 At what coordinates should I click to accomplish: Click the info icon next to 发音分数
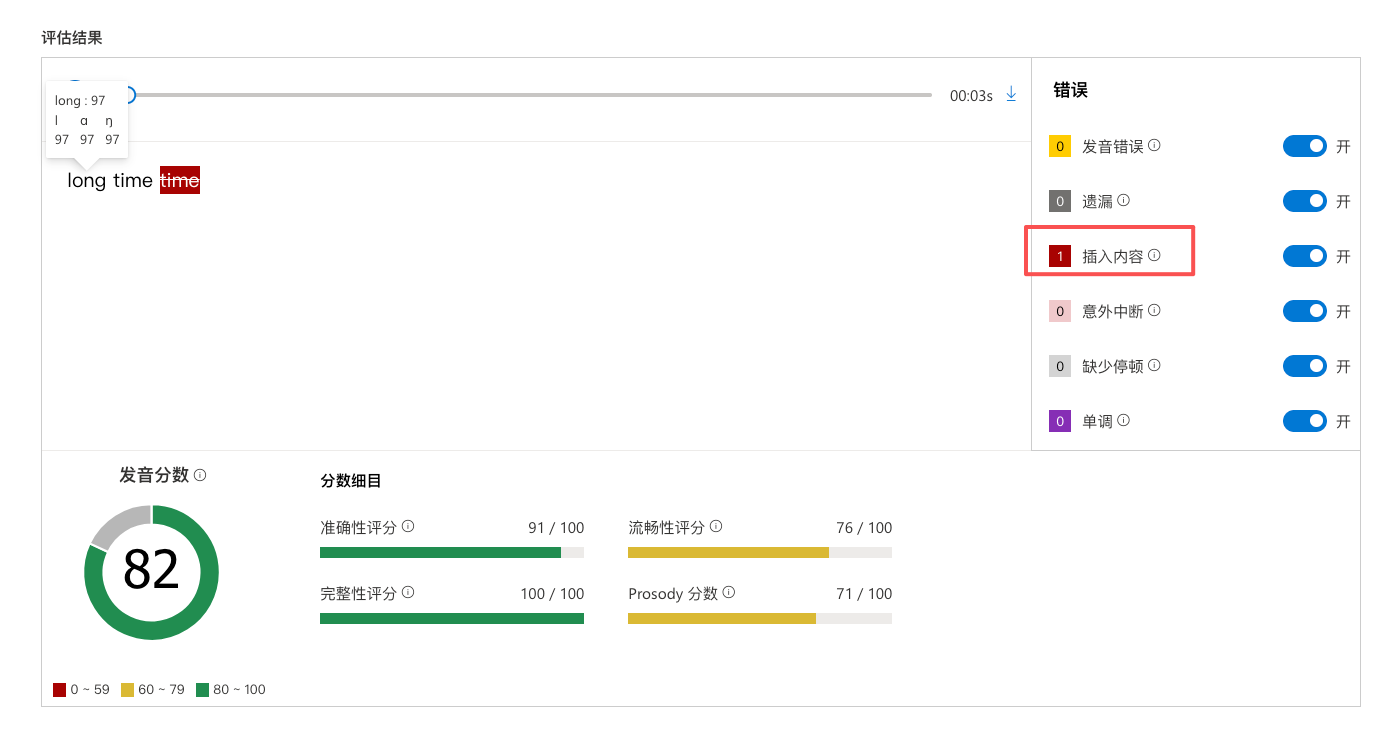pos(202,475)
